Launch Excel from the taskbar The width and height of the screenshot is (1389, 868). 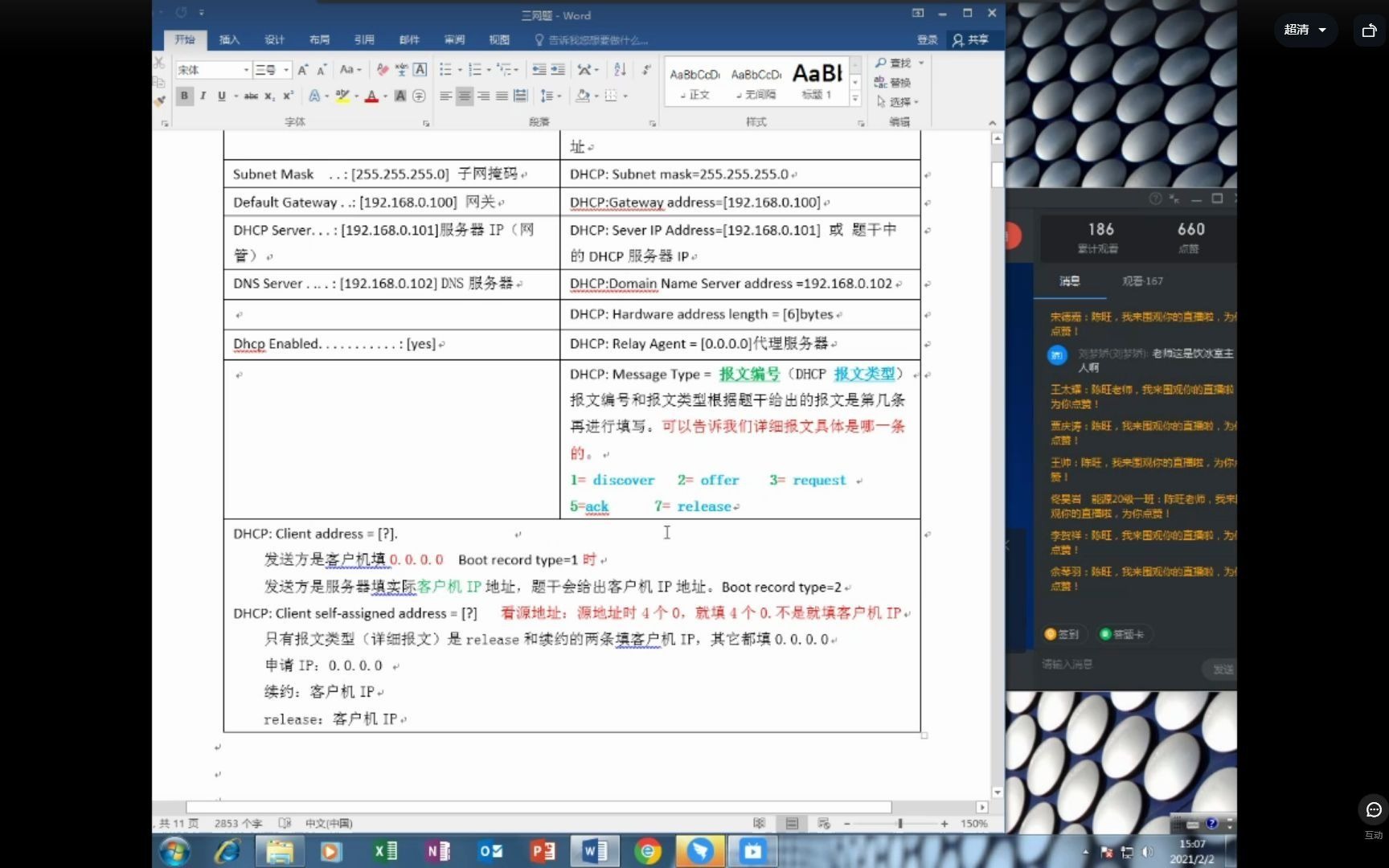384,850
